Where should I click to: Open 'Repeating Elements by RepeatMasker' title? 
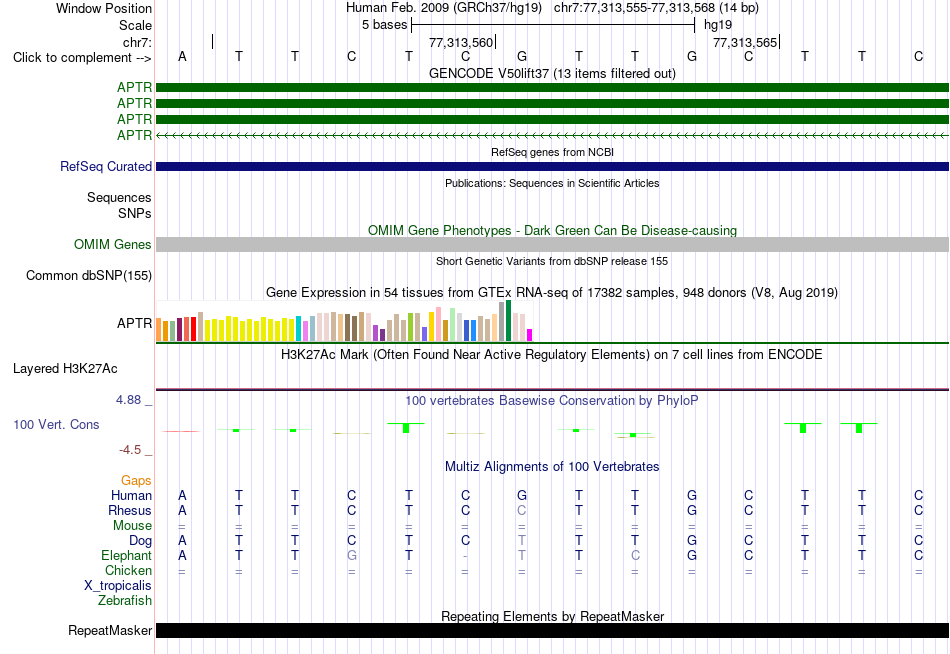552,616
